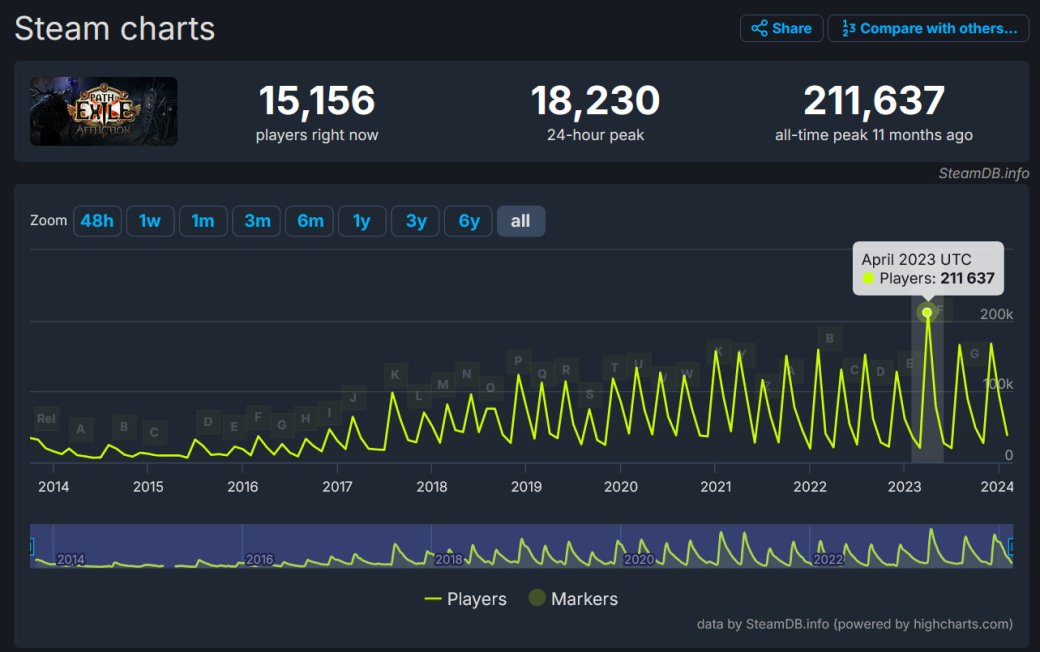Click the 2021 x-axis label
Viewport: 1040px width, 652px height.
(x=716, y=487)
